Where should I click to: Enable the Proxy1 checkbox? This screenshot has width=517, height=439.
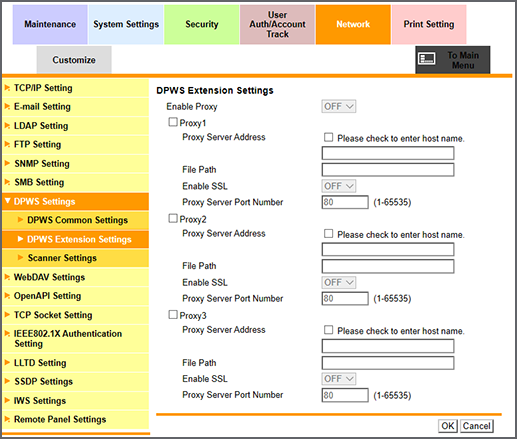tap(173, 122)
